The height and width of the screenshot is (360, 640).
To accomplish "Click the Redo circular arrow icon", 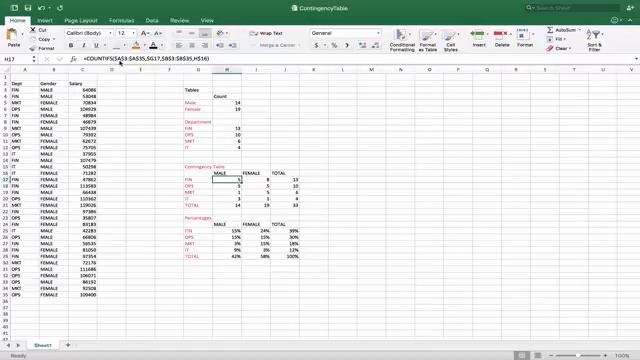I will coord(60,8).
